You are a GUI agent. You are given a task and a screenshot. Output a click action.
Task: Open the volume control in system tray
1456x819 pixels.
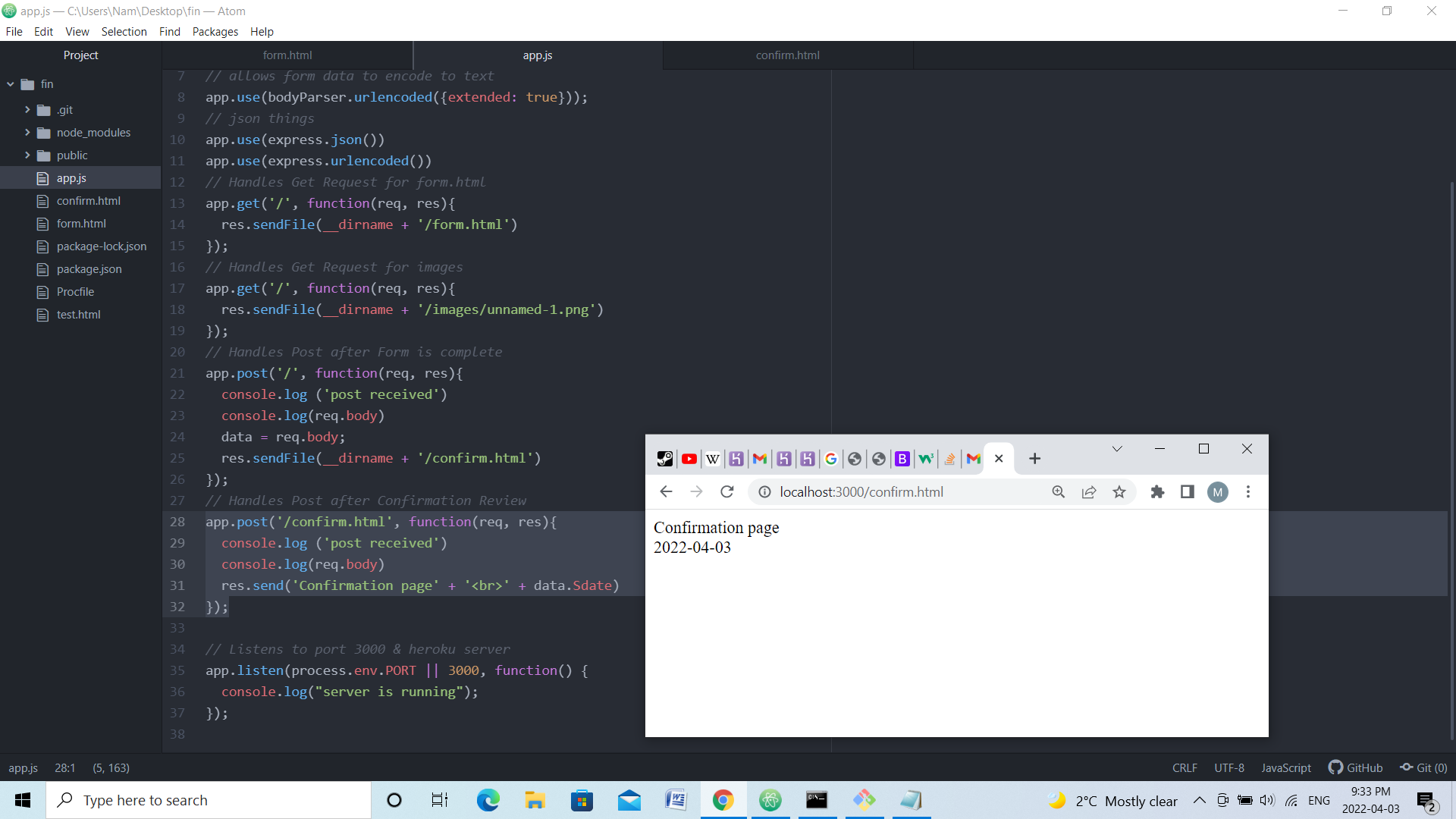click(x=1267, y=800)
